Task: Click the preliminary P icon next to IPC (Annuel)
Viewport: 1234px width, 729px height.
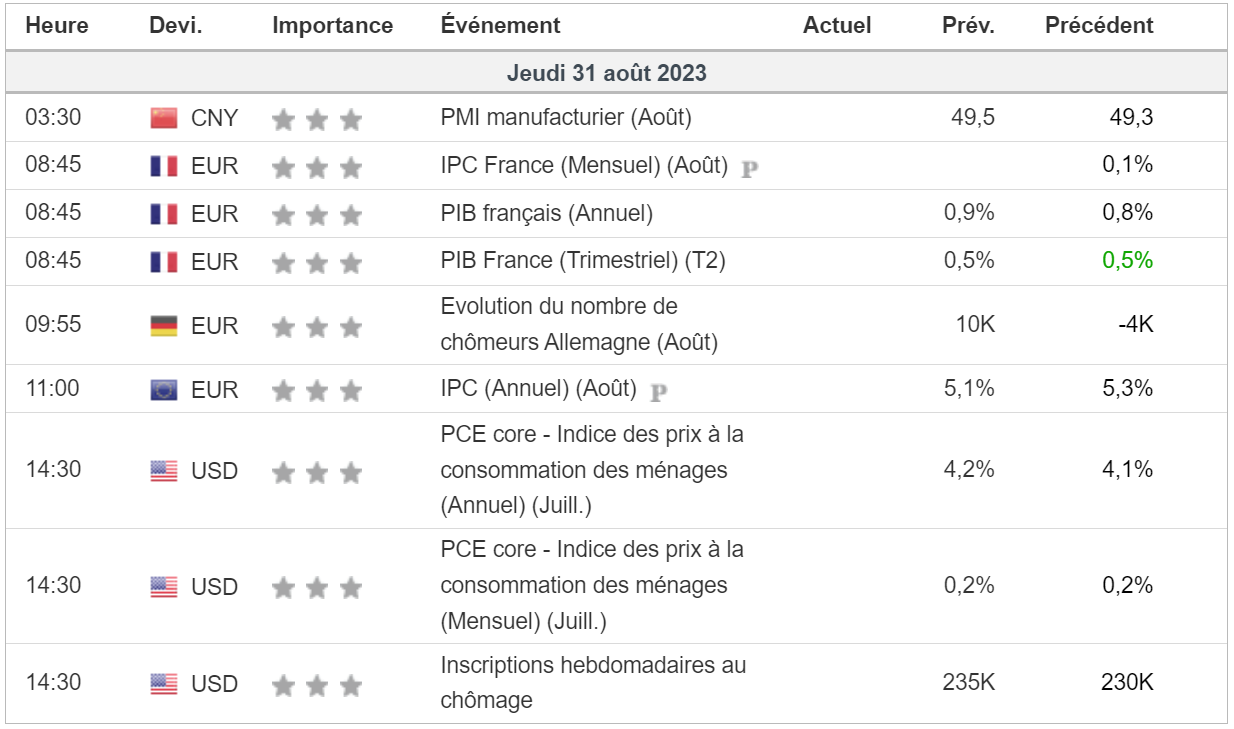Action: 658,391
